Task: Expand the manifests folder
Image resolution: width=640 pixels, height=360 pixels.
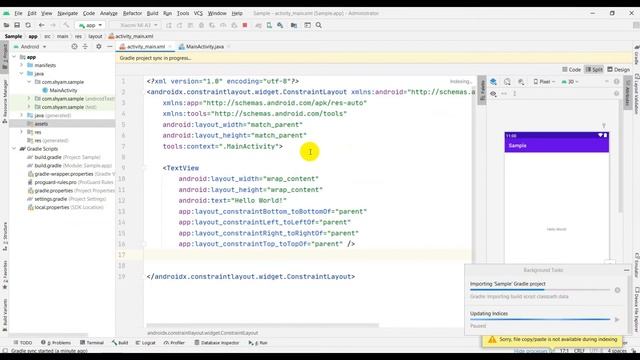Action: (x=22, y=65)
